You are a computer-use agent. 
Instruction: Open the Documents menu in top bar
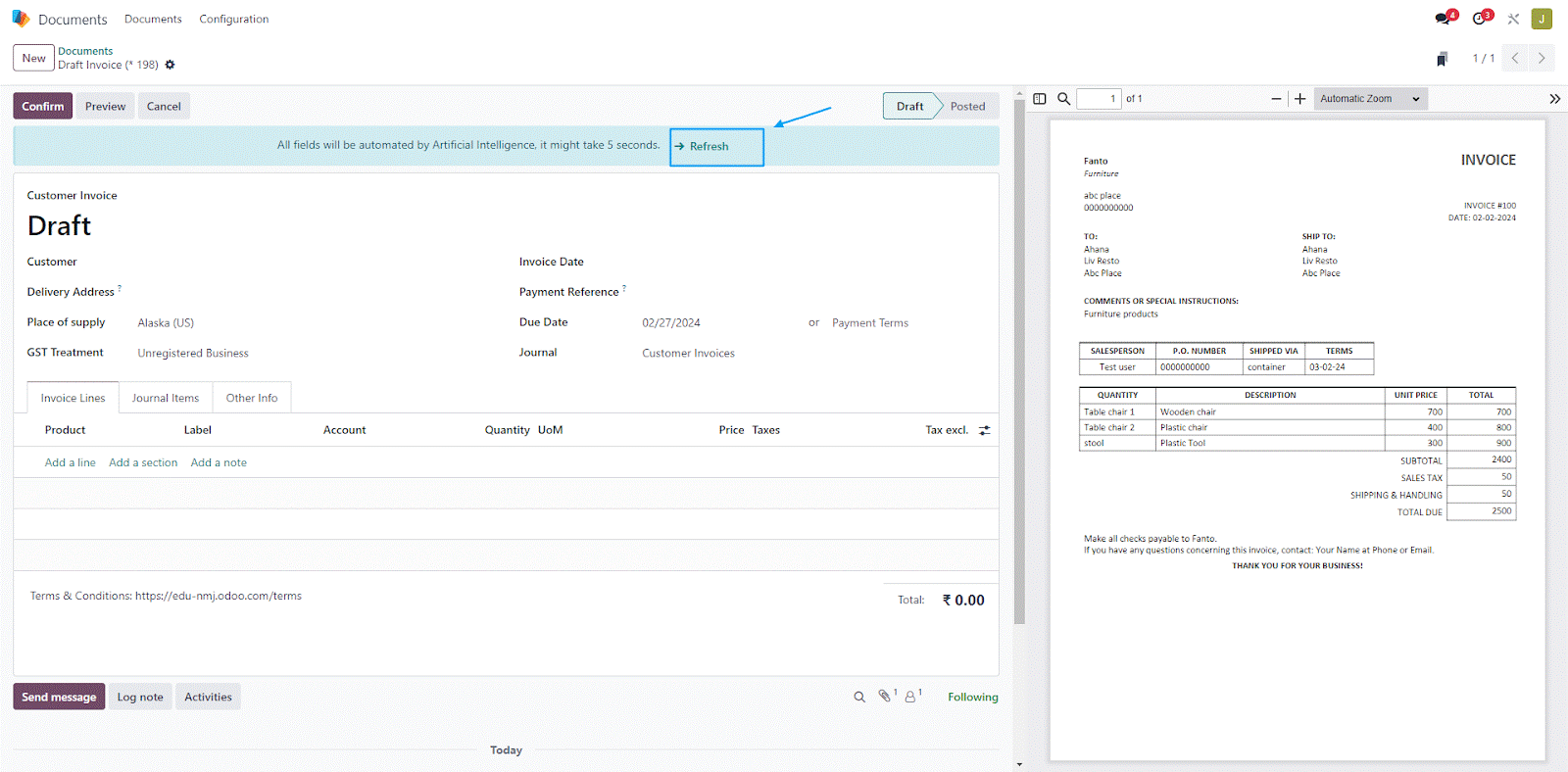pos(153,19)
